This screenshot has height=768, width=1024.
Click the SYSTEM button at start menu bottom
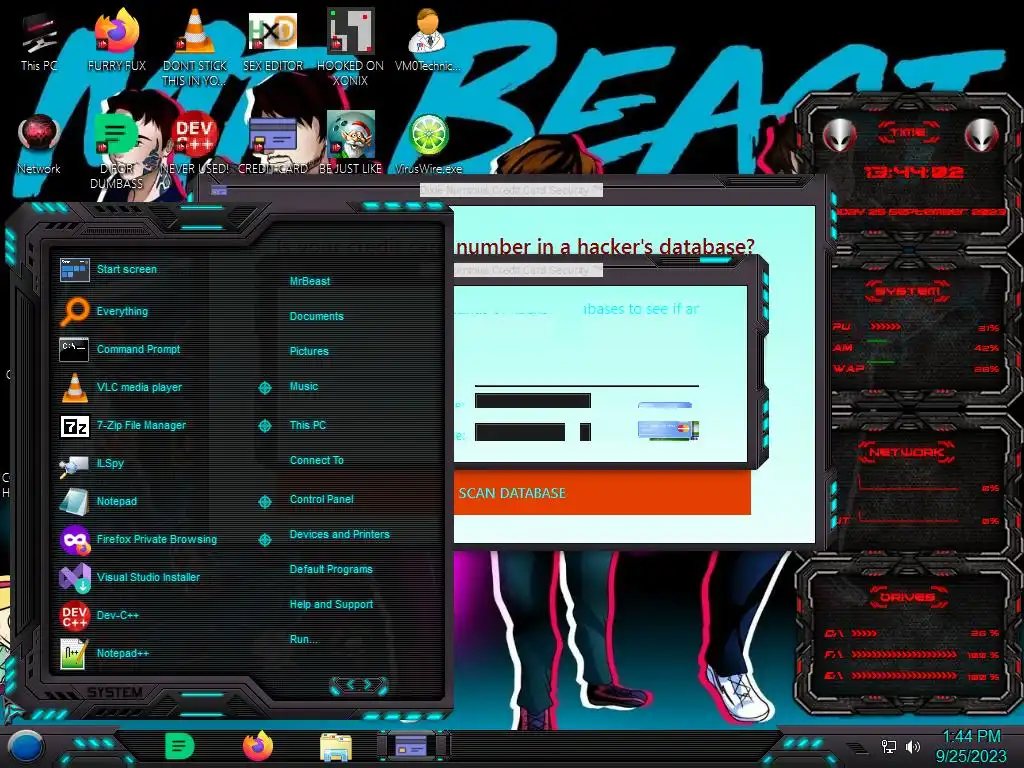(115, 692)
